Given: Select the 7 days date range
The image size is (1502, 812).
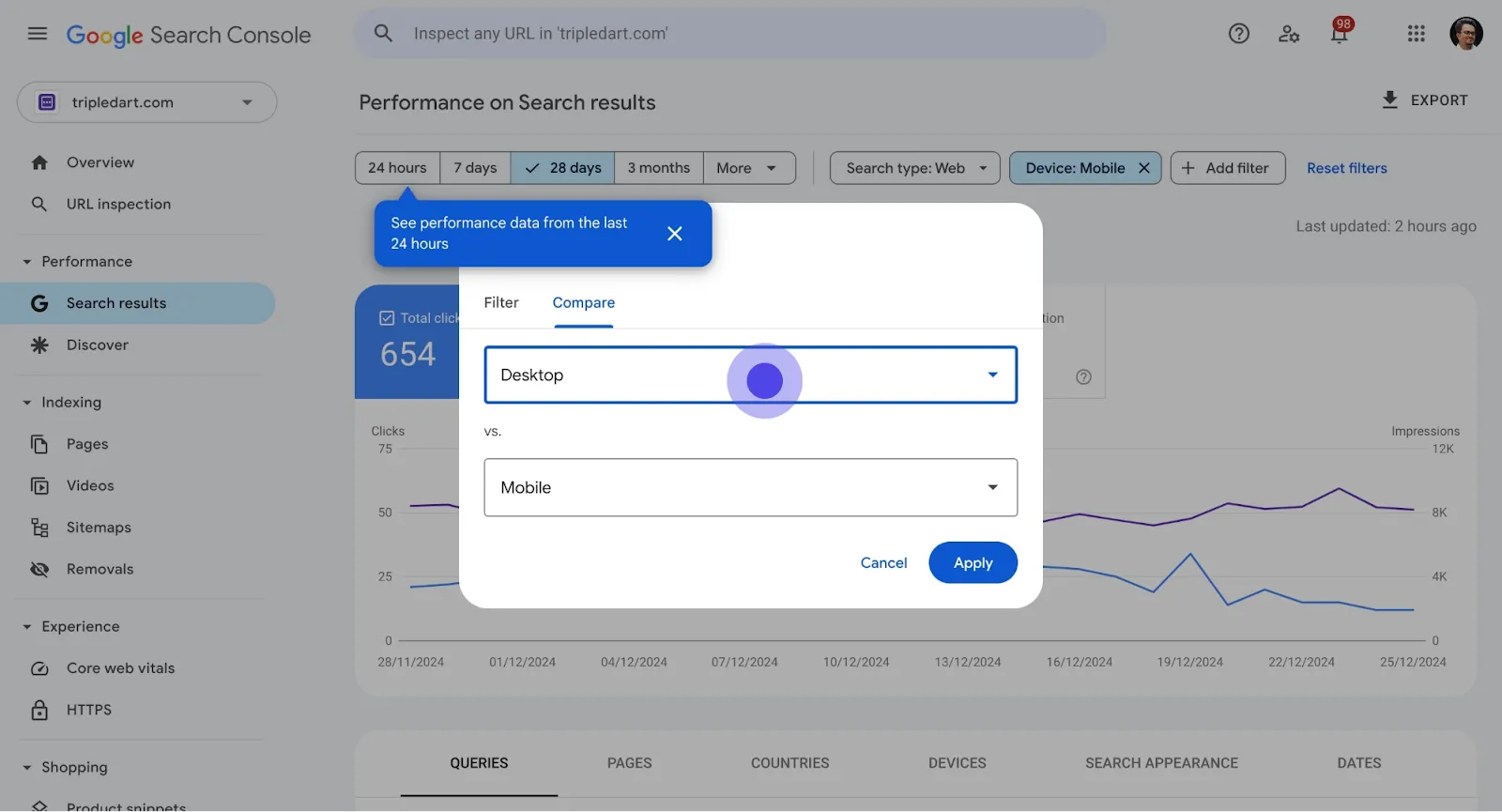Looking at the screenshot, I should click(476, 168).
